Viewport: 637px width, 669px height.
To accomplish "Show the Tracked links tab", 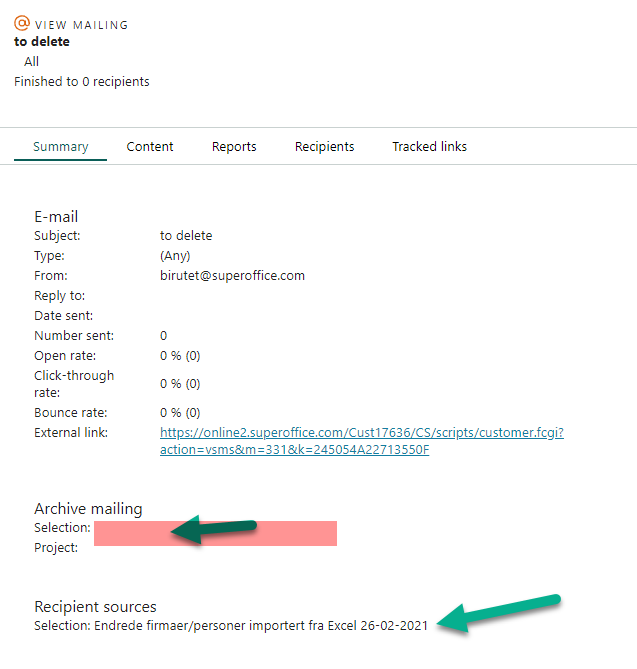I will [x=429, y=147].
